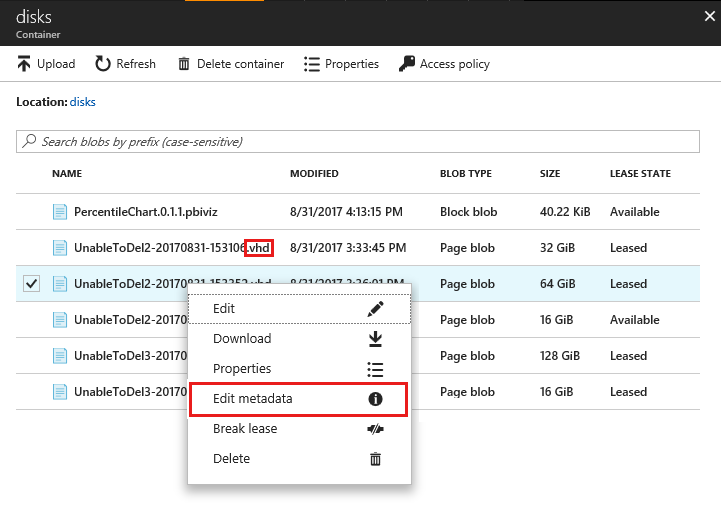Uncheck the selected 64 GiB blob checkbox

tap(31, 284)
